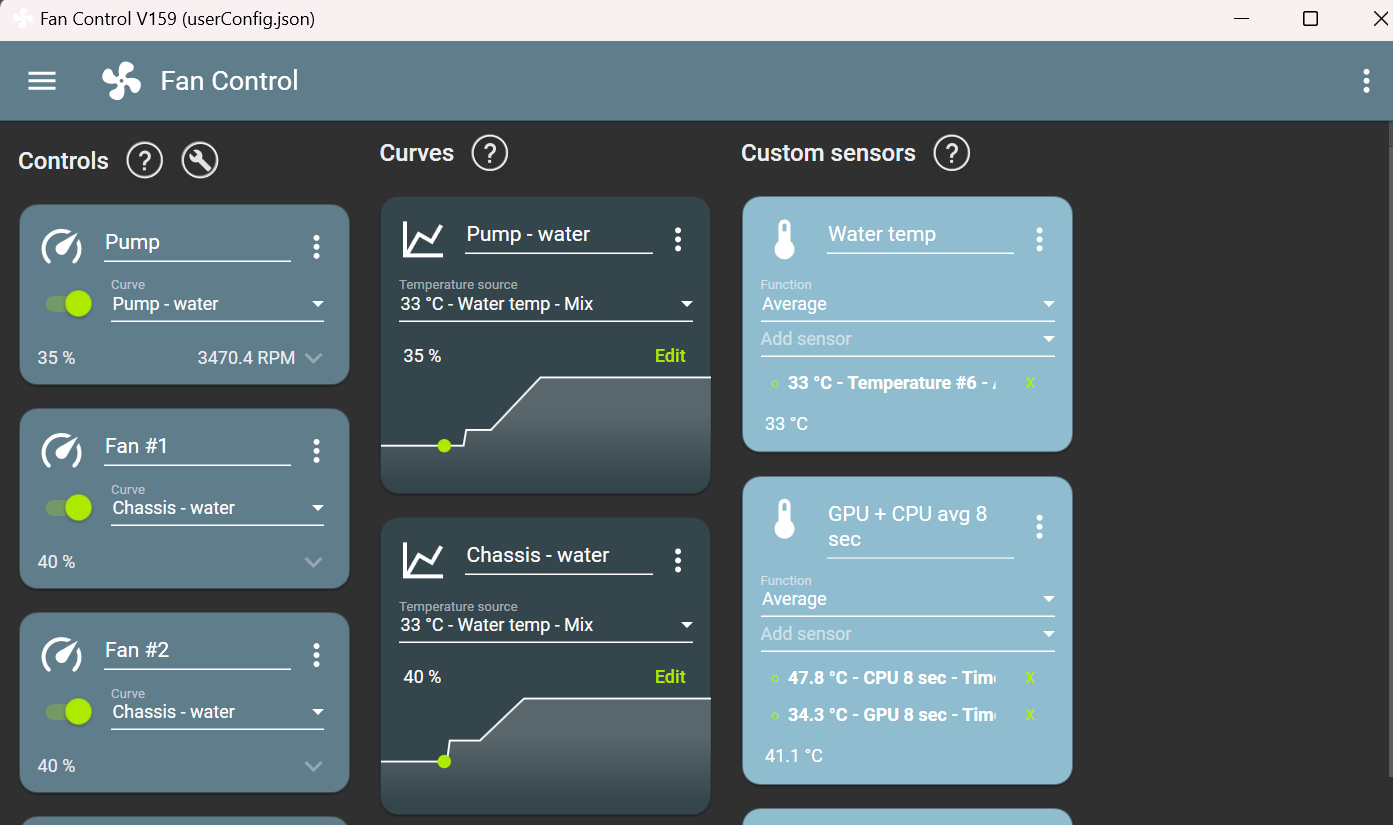Click the Fan #2 name text field

coord(197,650)
